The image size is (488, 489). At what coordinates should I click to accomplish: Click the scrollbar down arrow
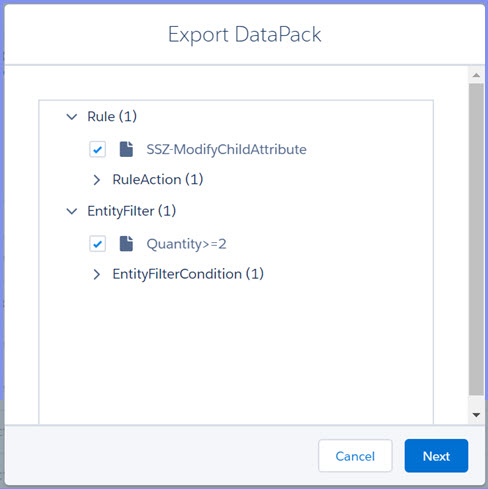pos(476,415)
